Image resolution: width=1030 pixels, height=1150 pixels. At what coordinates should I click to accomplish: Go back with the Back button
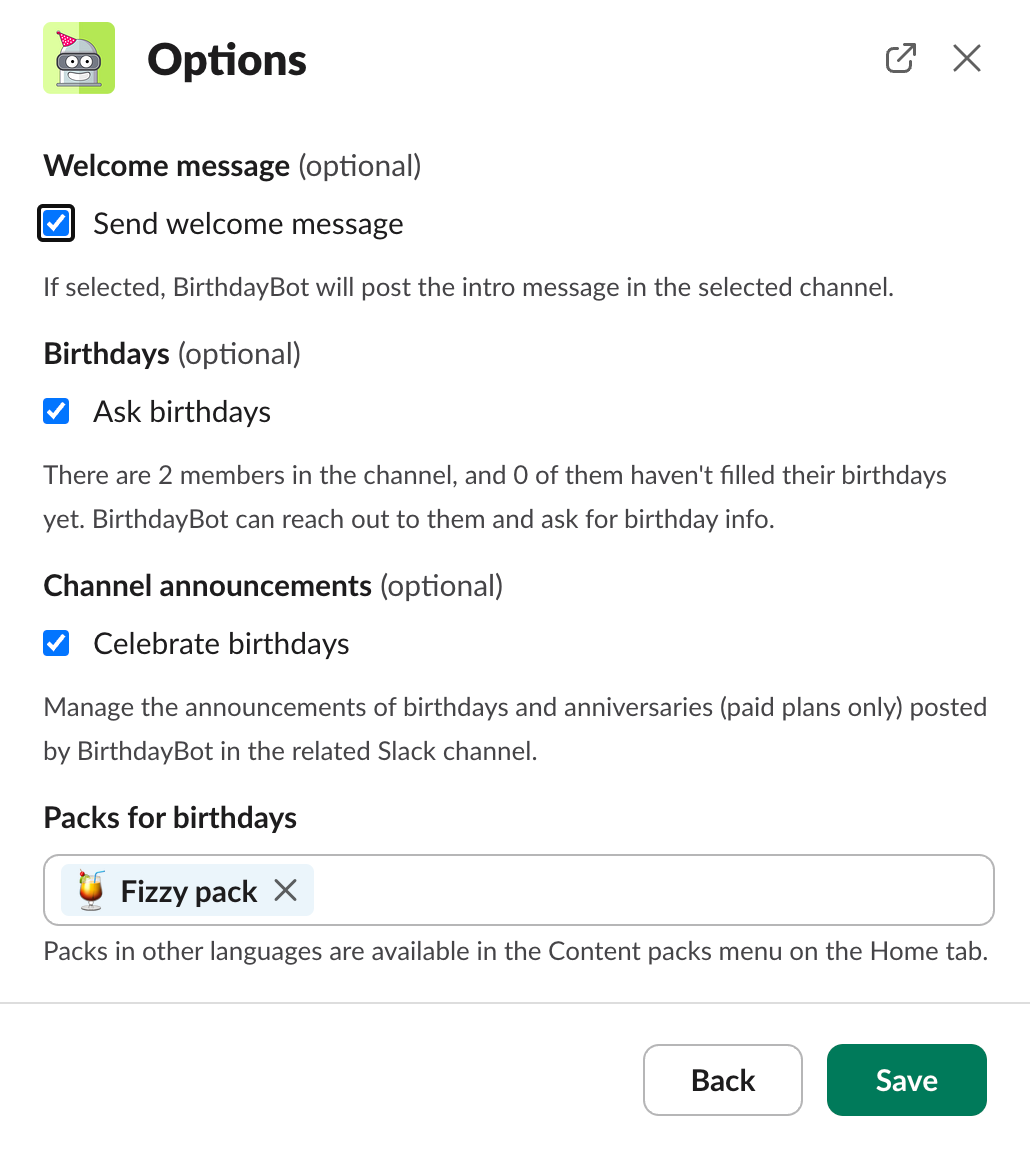pyautogui.click(x=723, y=1080)
